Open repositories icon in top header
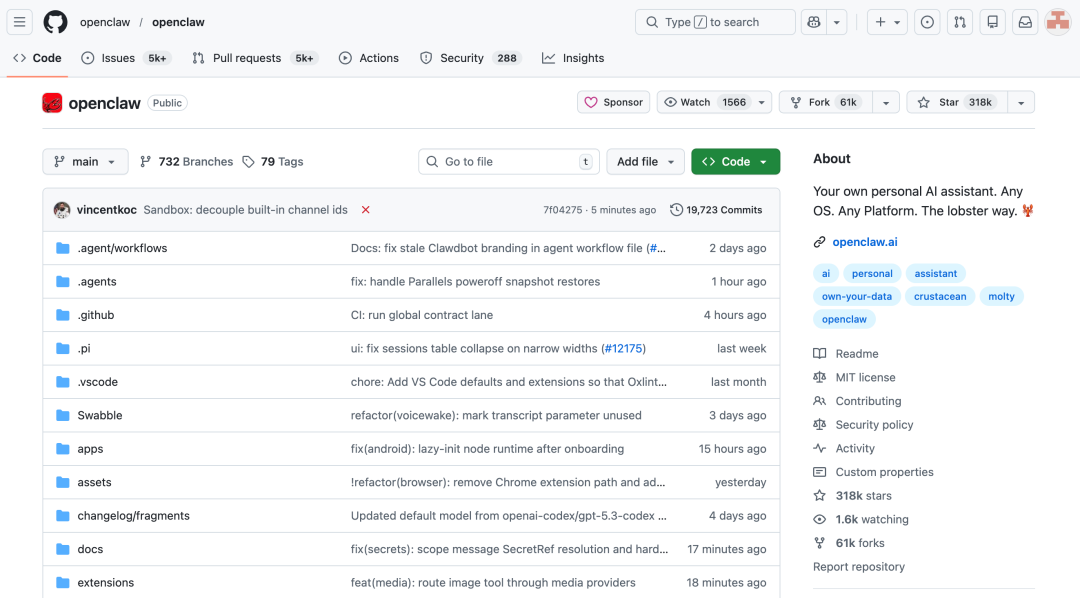 [x=993, y=22]
